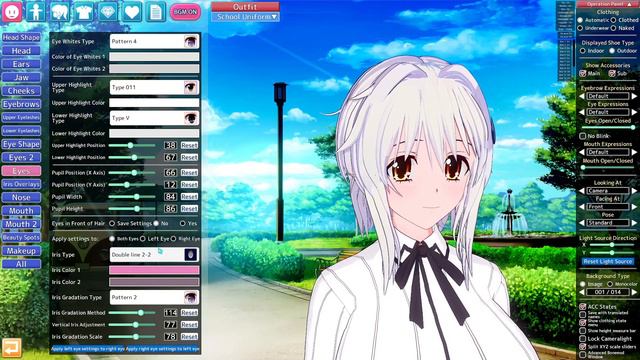This screenshot has height=360, width=640.
Task: Apply right eye settings to left eye
Action: 162,349
